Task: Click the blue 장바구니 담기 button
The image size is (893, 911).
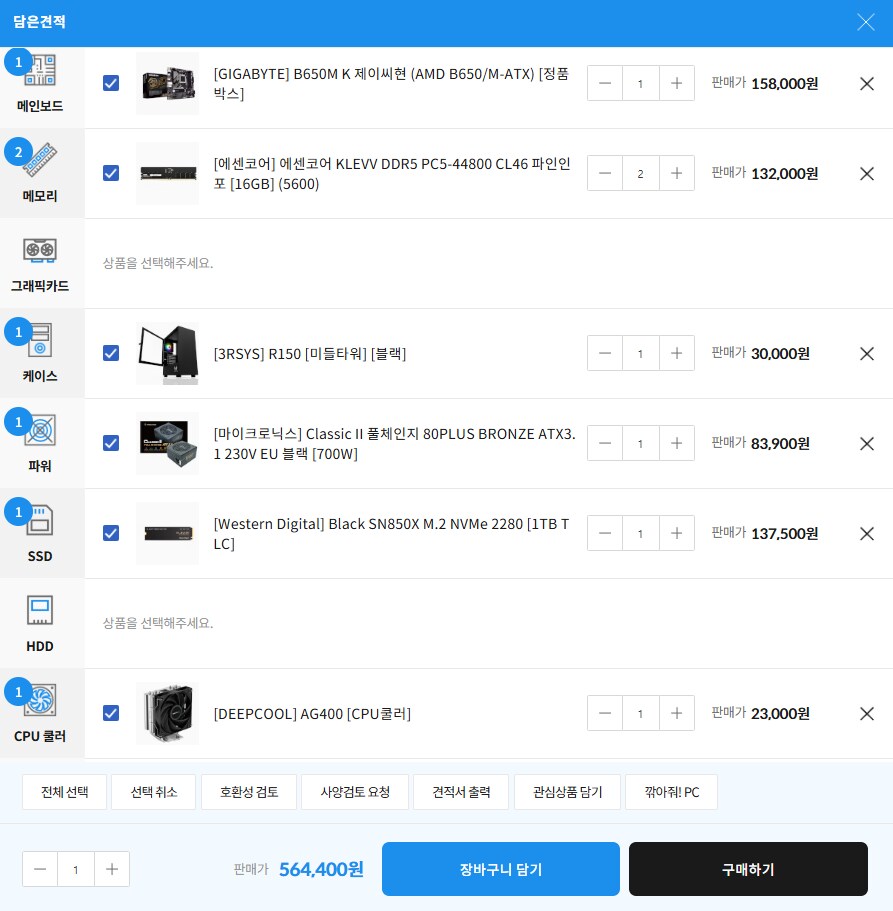Action: (x=500, y=869)
